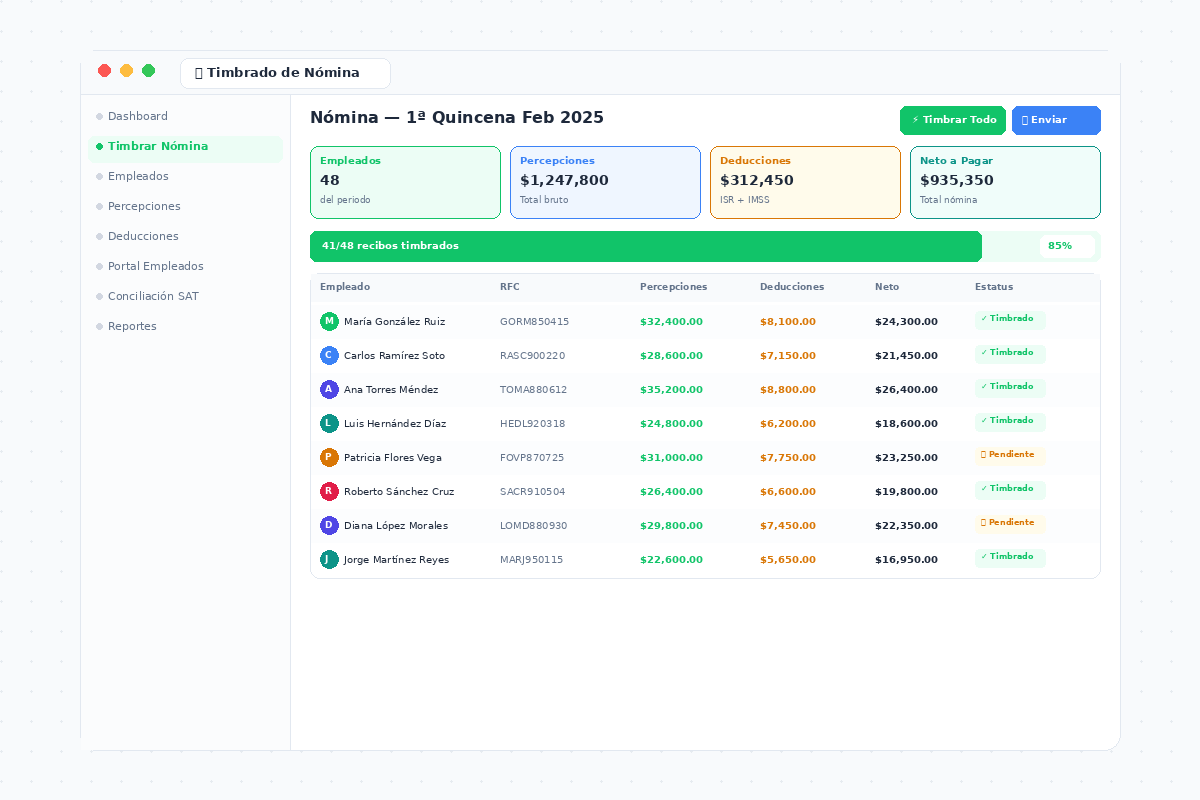Viewport: 1200px width, 800px height.
Task: Click Diana López Morales's D avatar
Action: coord(329,525)
